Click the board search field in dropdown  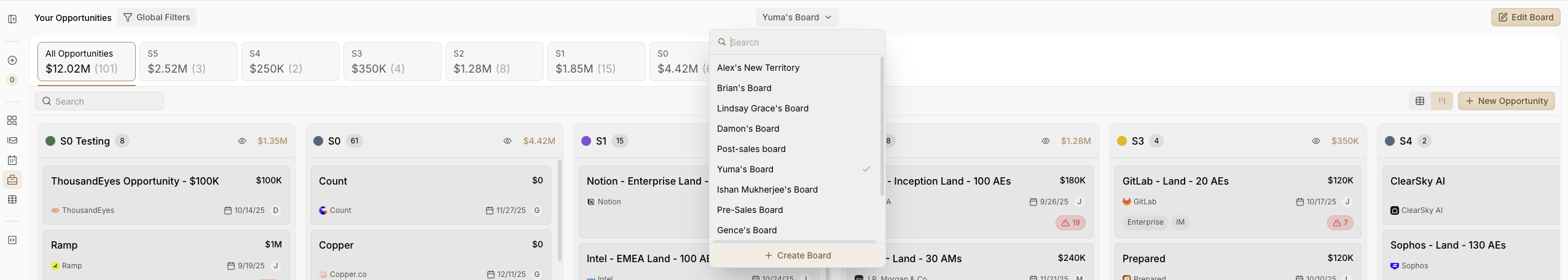pos(802,42)
